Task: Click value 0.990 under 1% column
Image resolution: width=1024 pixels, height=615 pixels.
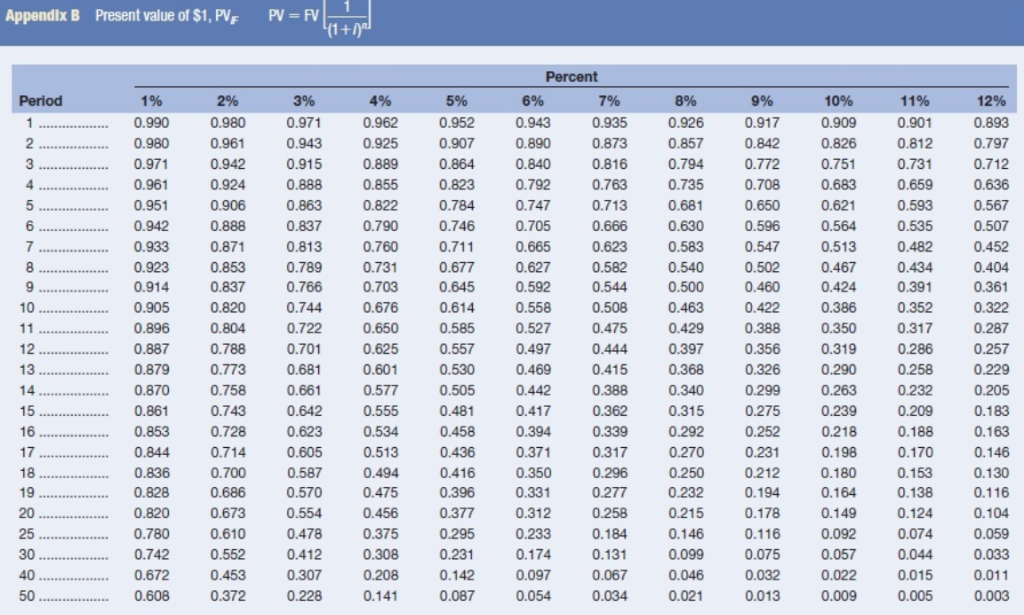Action: click(x=152, y=123)
